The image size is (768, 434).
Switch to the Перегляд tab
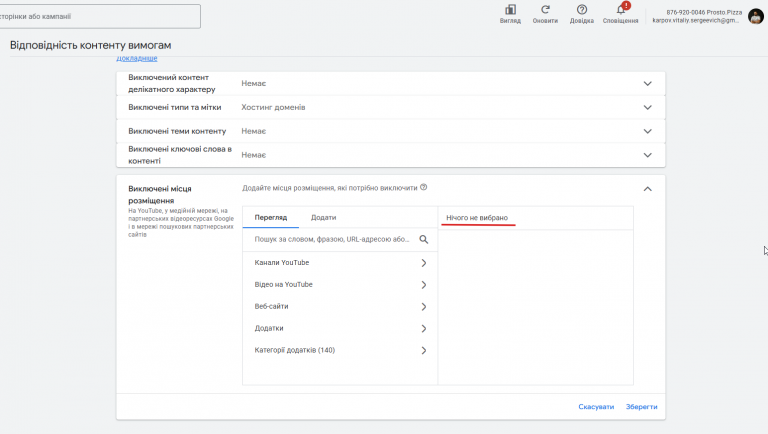pyautogui.click(x=270, y=217)
